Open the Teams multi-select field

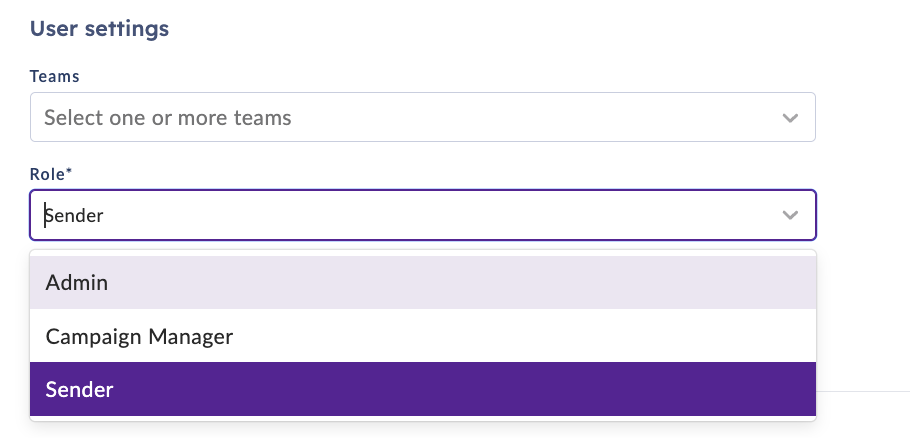423,117
